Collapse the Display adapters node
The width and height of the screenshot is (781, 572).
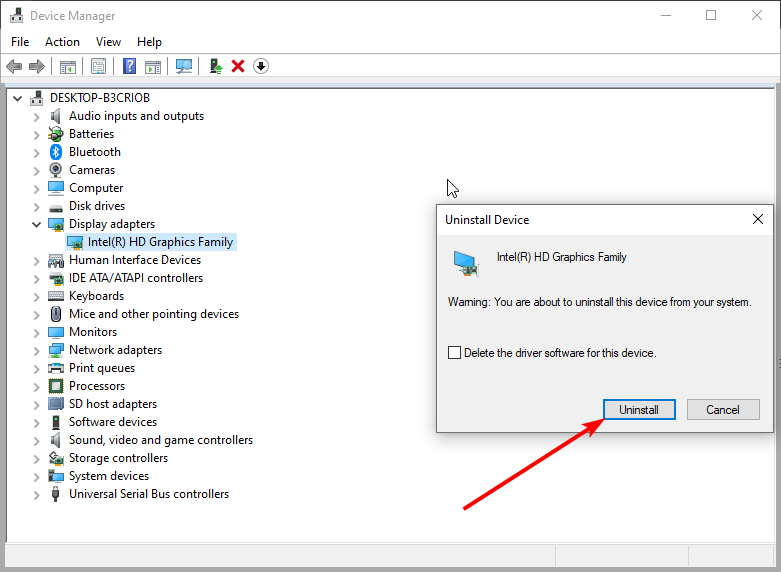point(36,224)
